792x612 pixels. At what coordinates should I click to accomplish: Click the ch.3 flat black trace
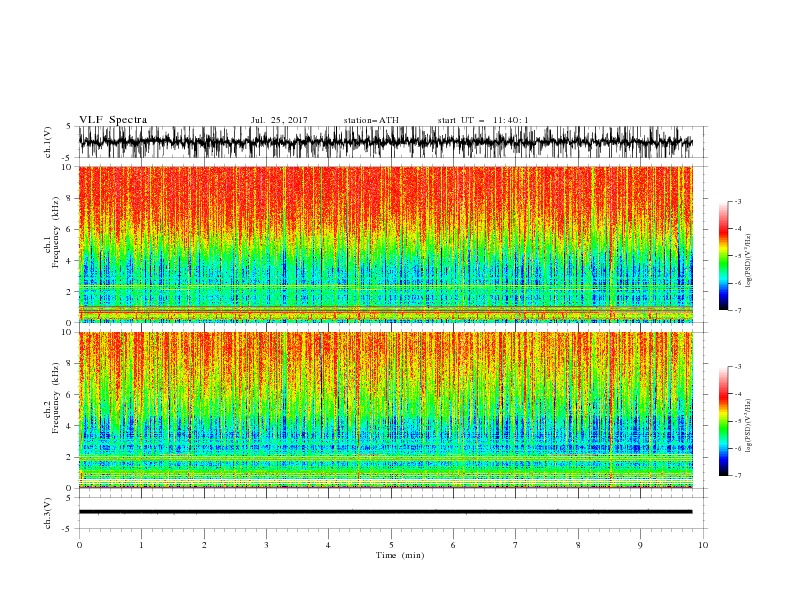(385, 512)
